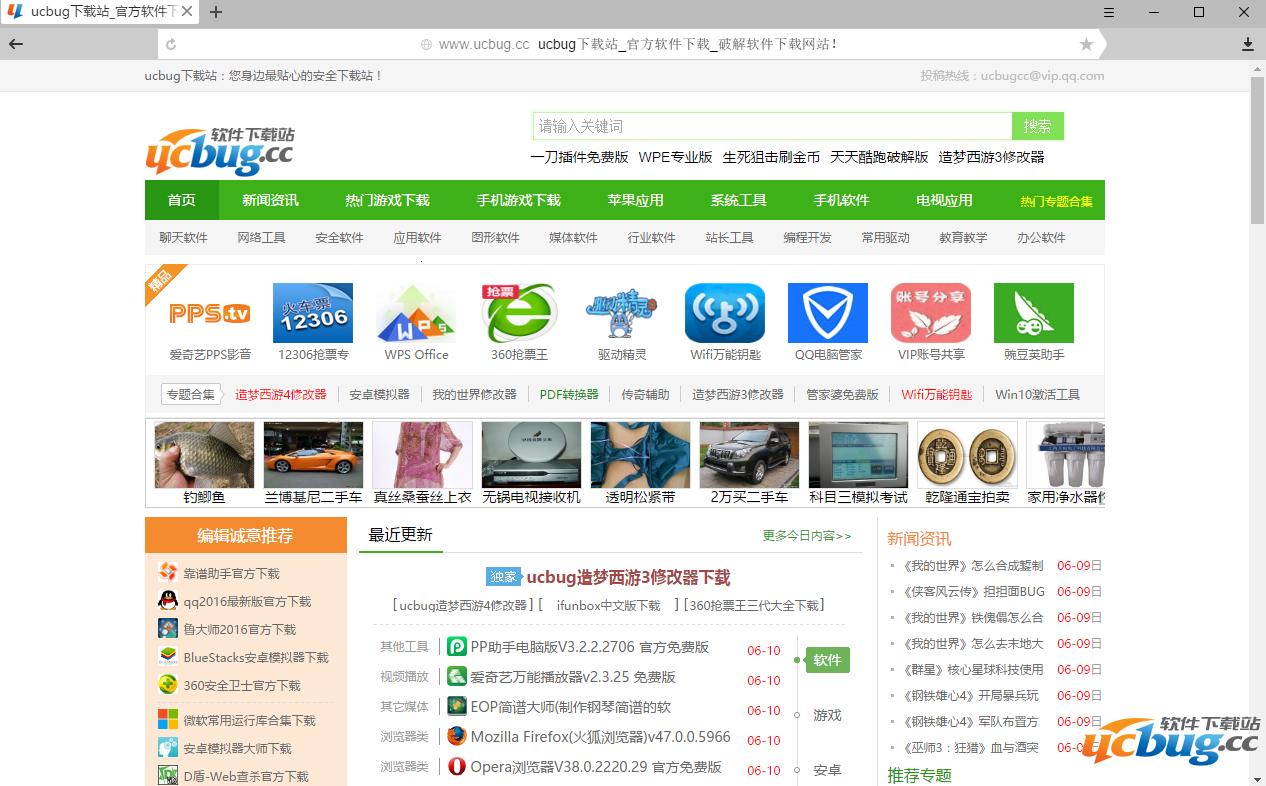This screenshot has height=786, width=1266.
Task: Switch to the 苹果应用 navigation item
Action: (635, 199)
